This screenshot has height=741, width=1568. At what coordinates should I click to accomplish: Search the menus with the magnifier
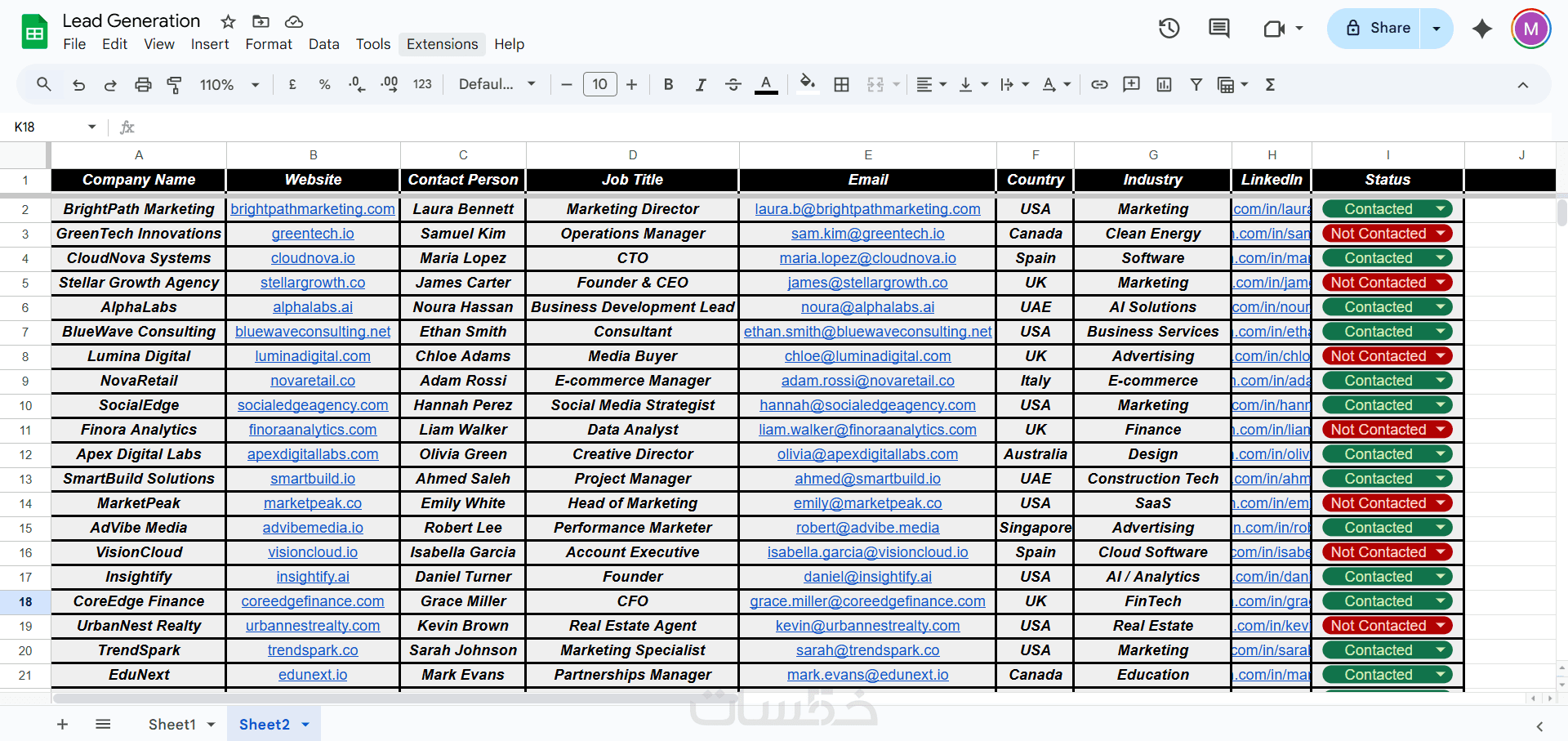(44, 84)
